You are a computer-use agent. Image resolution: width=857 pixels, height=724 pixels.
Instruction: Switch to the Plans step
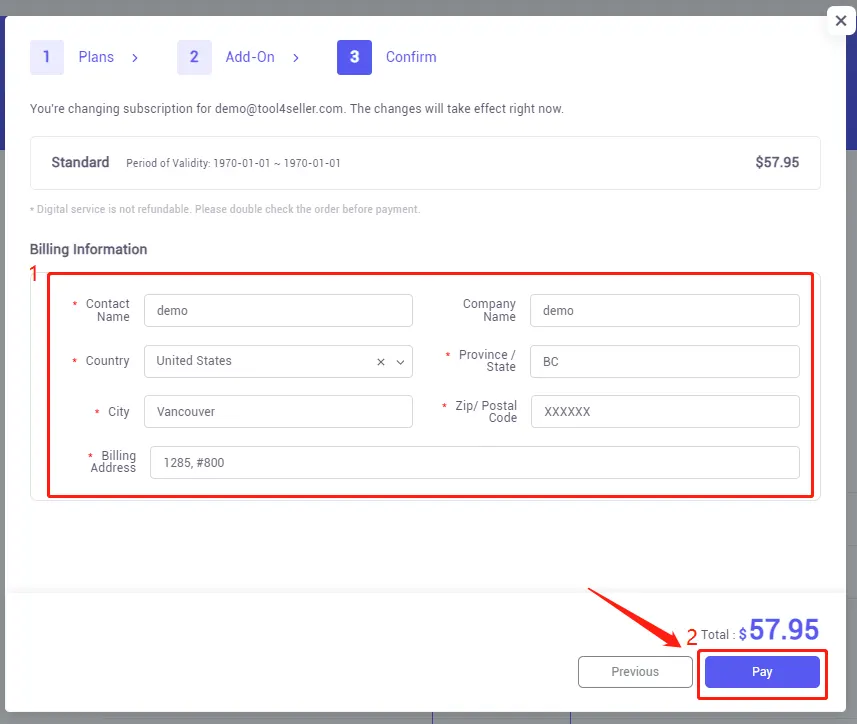click(96, 57)
